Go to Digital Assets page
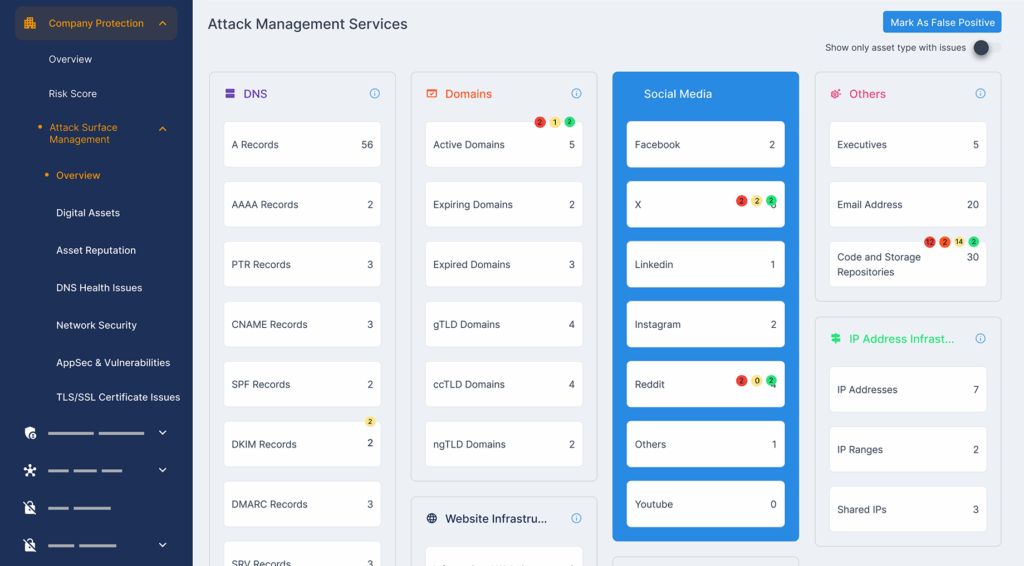The width and height of the screenshot is (1024, 566). (x=88, y=213)
